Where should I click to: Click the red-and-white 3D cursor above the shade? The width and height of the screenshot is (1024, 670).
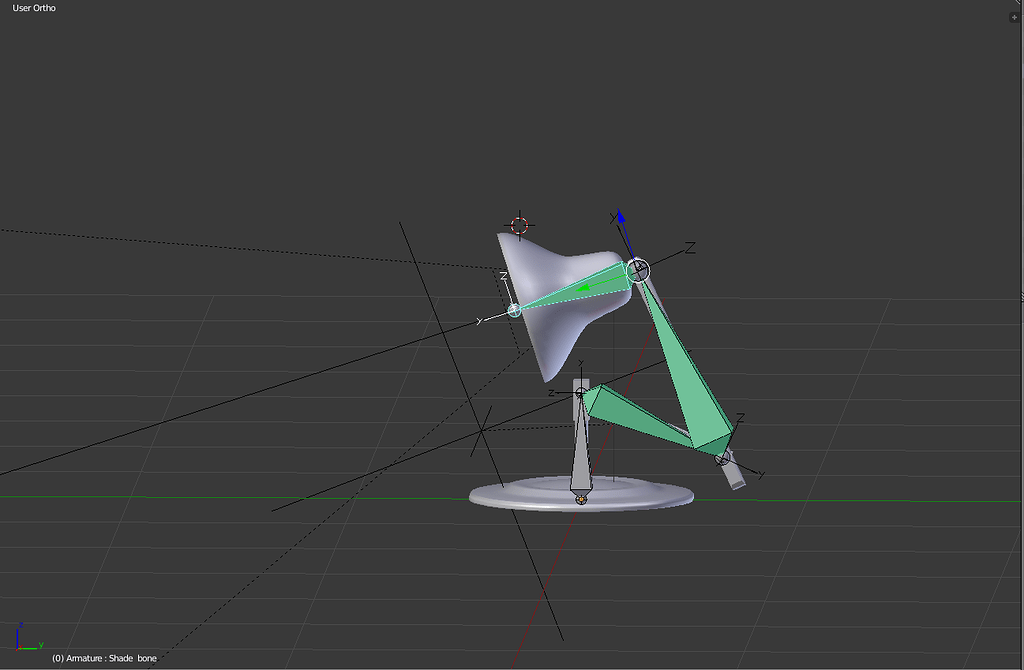(519, 223)
